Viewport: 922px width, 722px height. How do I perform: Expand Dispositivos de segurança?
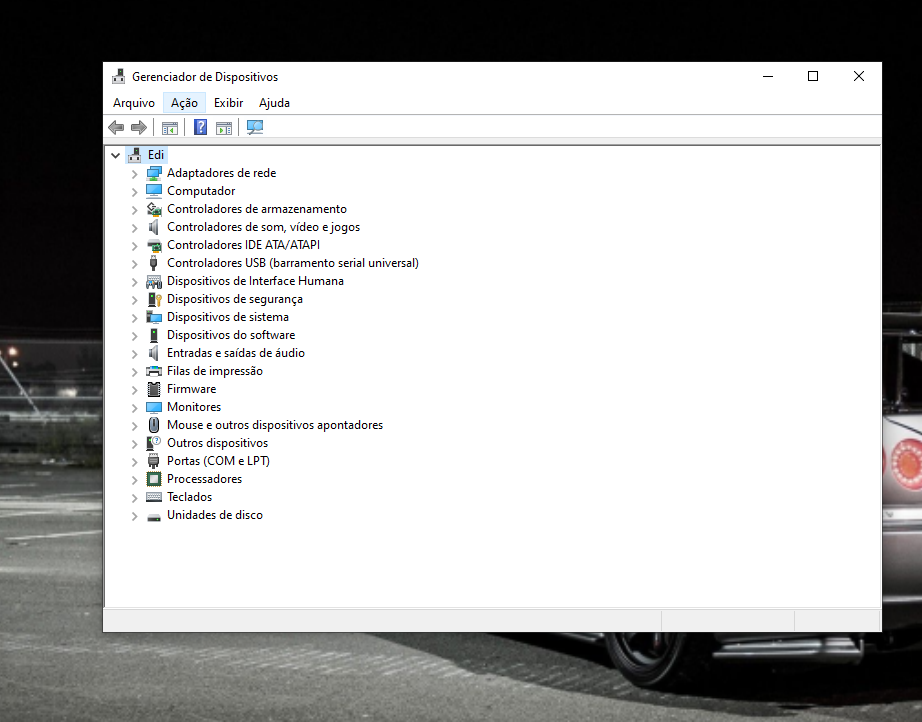(x=134, y=300)
